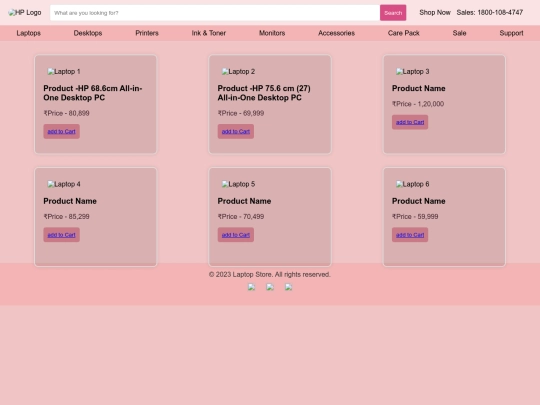
Task: Add HP 75.6 cm (27) All-in-One to cart
Action: coord(236,132)
